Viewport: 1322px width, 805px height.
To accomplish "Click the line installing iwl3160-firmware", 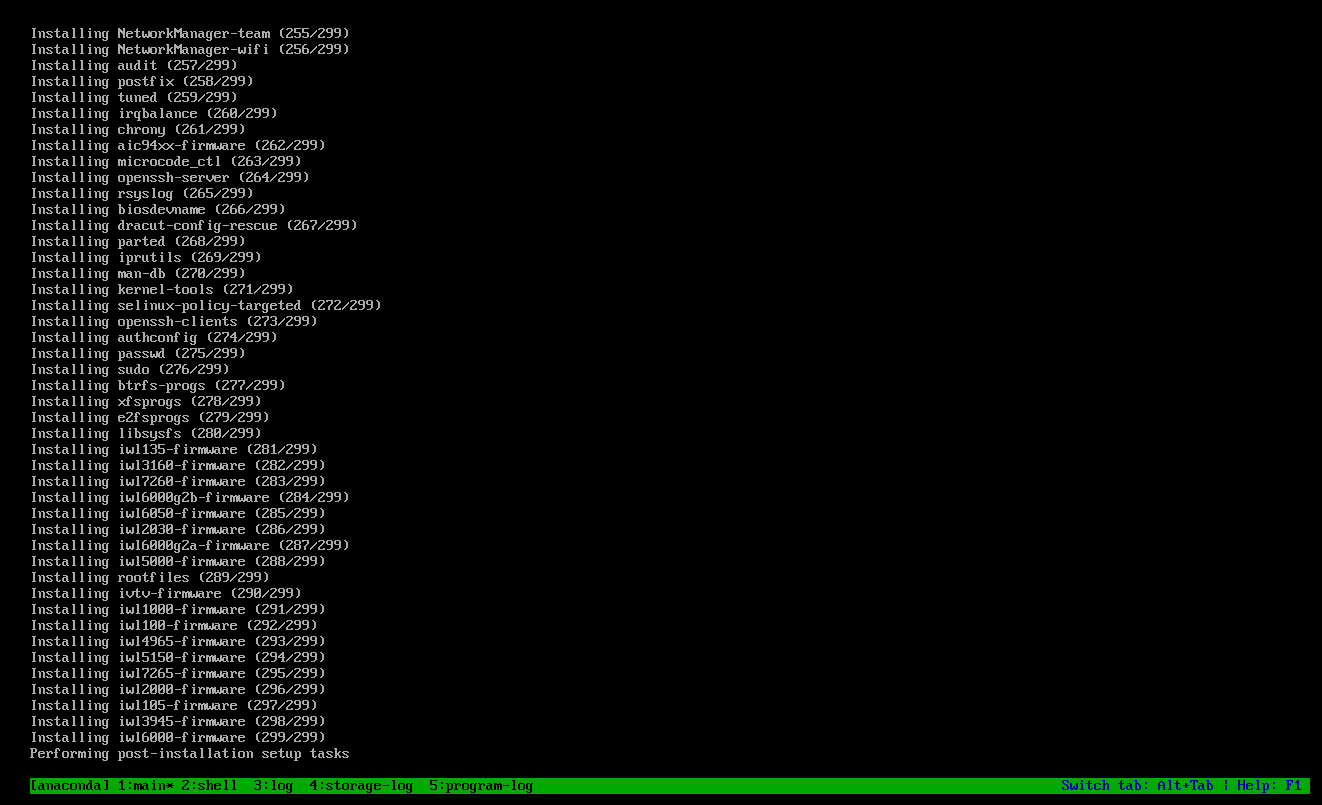I will pyautogui.click(x=178, y=466).
